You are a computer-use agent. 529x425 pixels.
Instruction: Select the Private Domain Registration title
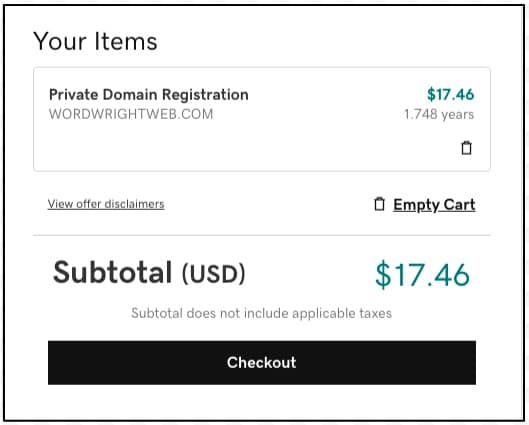click(149, 94)
